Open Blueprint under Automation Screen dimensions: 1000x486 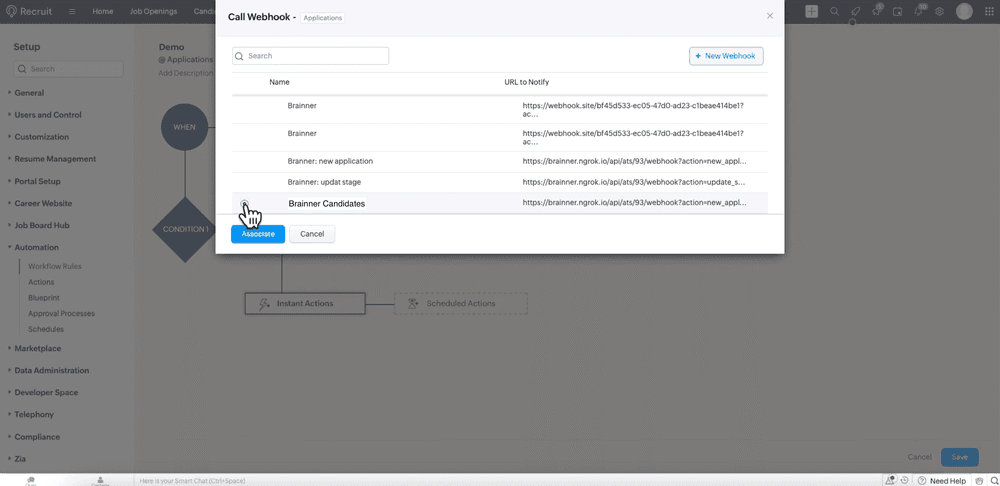tap(44, 297)
